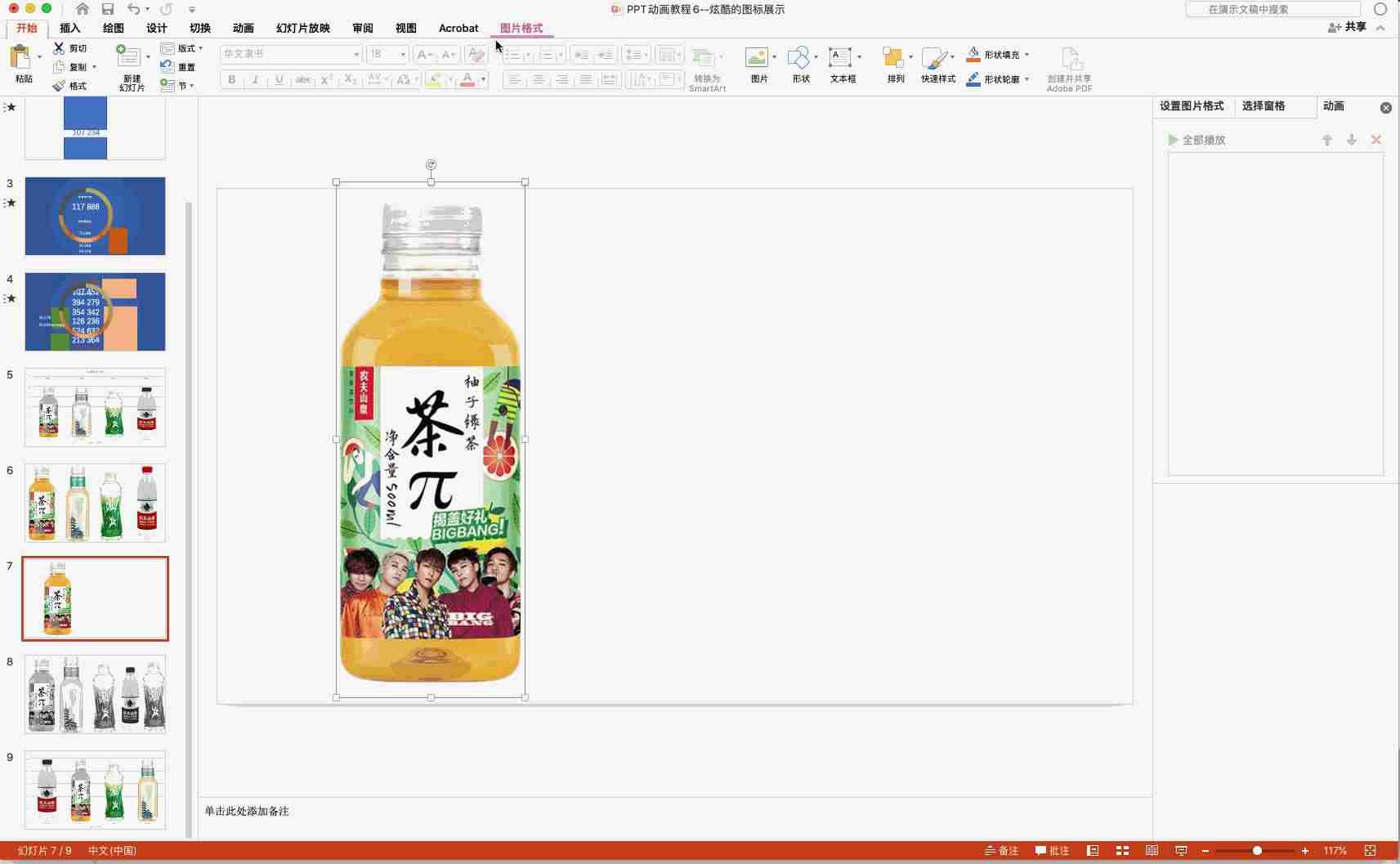The width and height of the screenshot is (1400, 864).
Task: Open the Insert (插入) tab
Action: tap(70, 28)
